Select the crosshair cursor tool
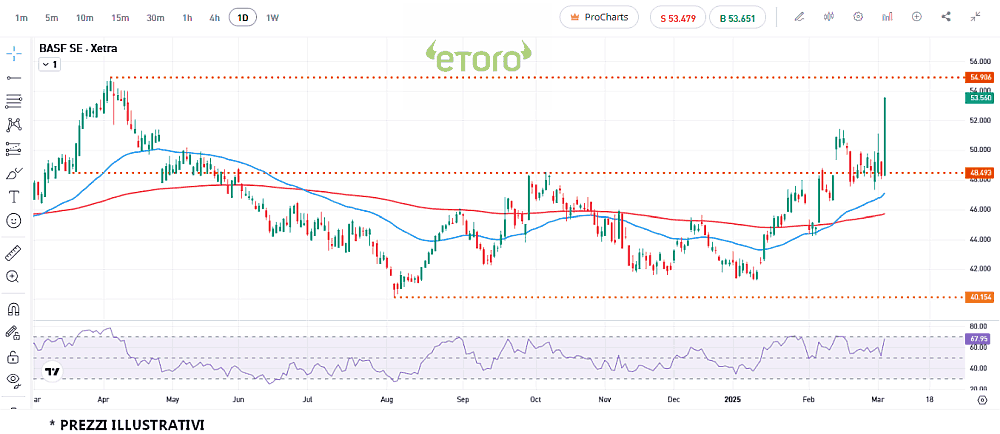The width and height of the screenshot is (1000, 434). click(x=14, y=53)
